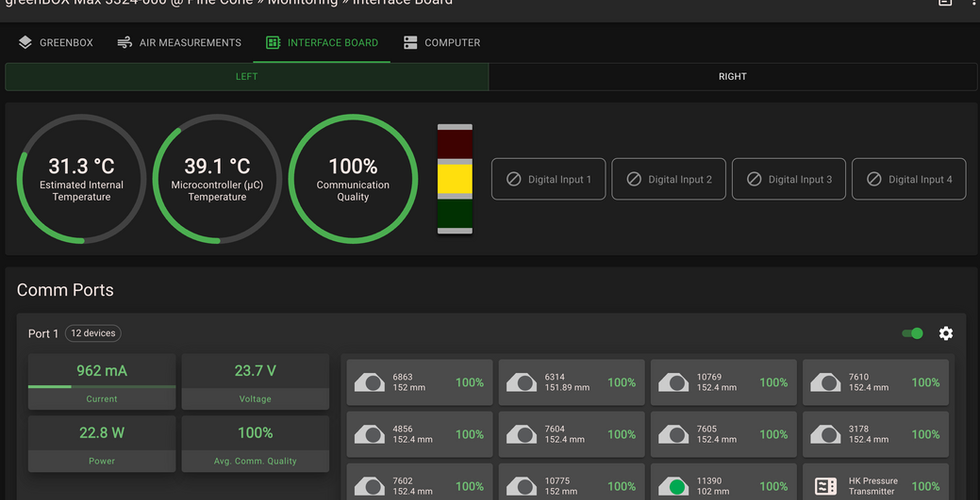The width and height of the screenshot is (980, 500).
Task: Click the 12 devices chip
Action: coord(93,333)
